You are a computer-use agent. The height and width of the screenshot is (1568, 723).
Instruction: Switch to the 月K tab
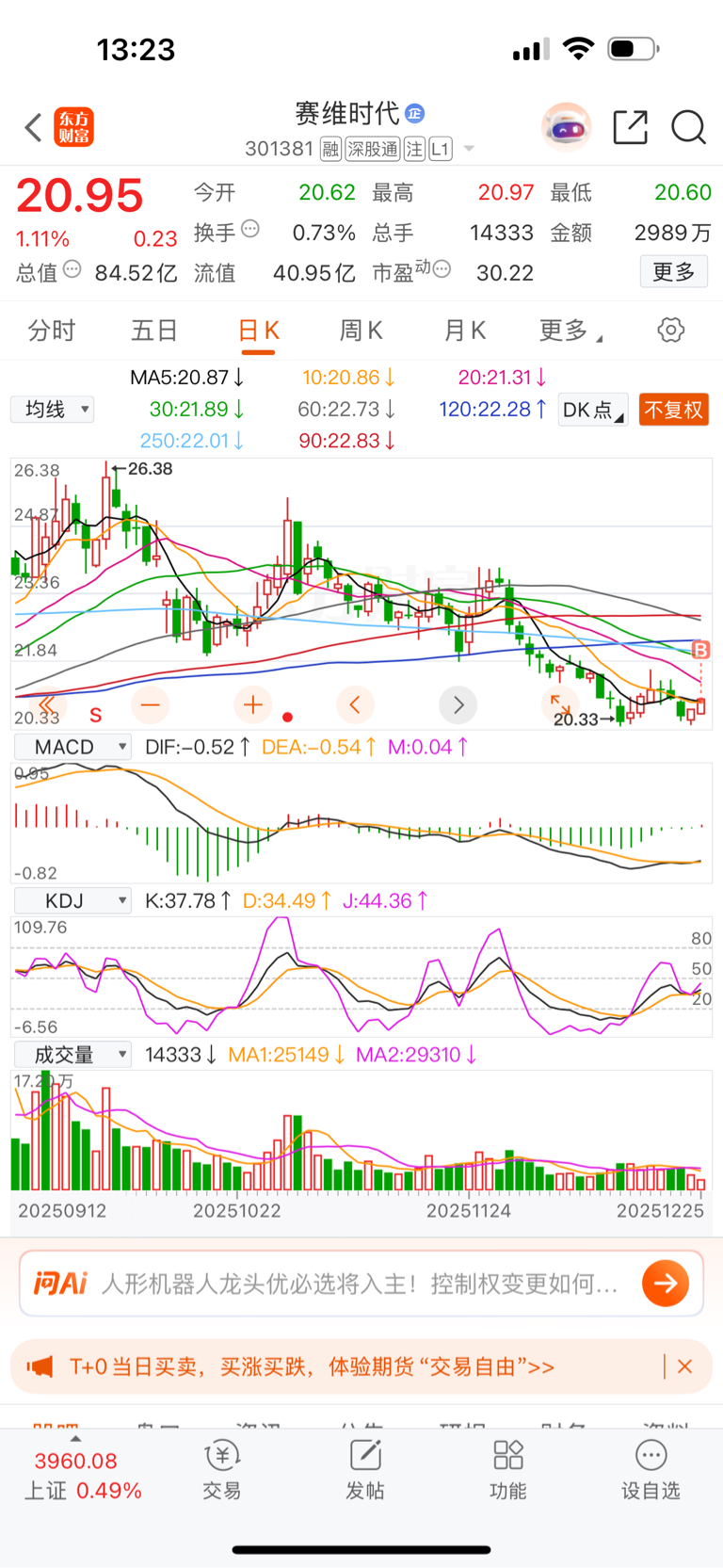(465, 331)
